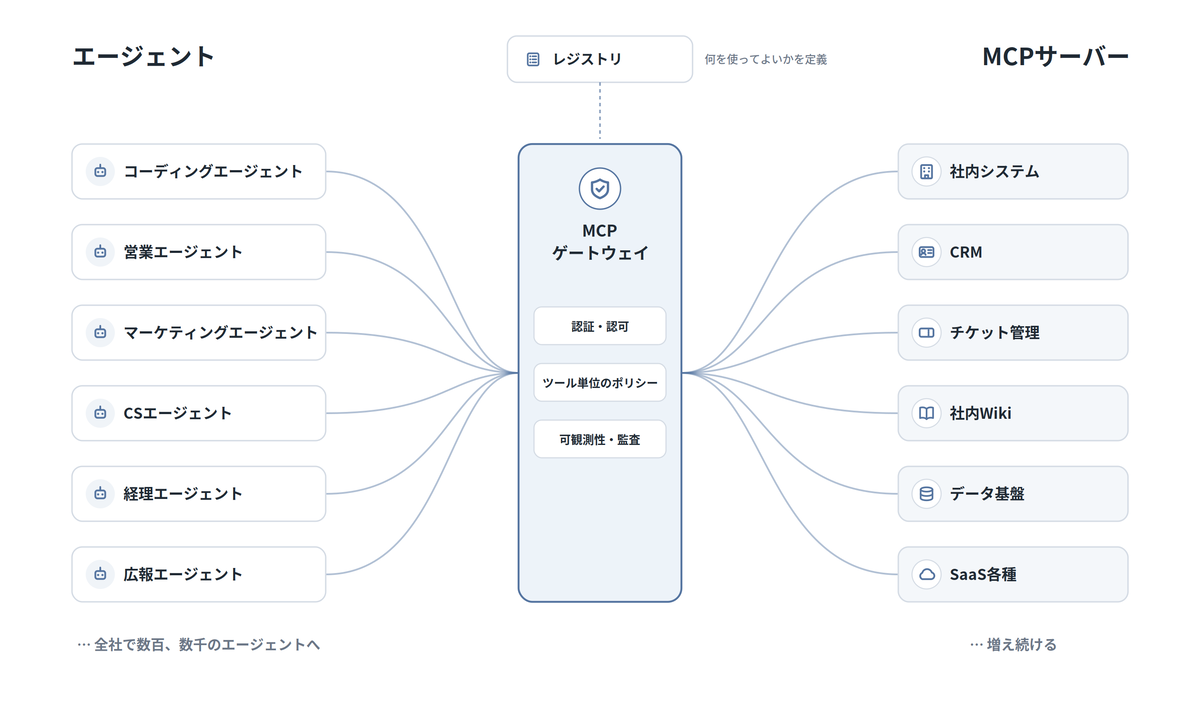Image resolution: width=1200 pixels, height=703 pixels.
Task: Click the 増え続ける note
Action: tap(1014, 645)
